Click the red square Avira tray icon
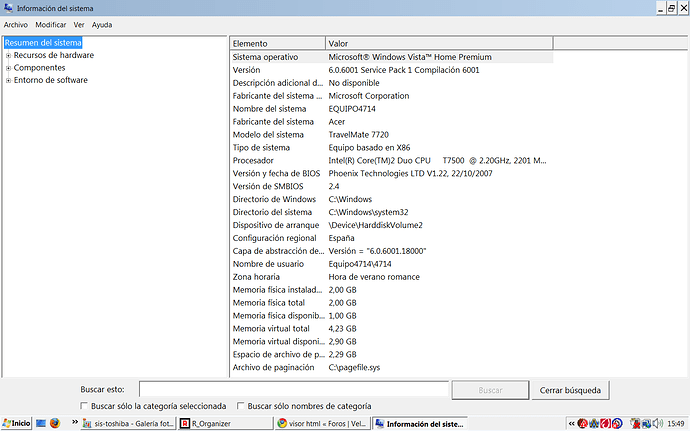 click(x=606, y=424)
